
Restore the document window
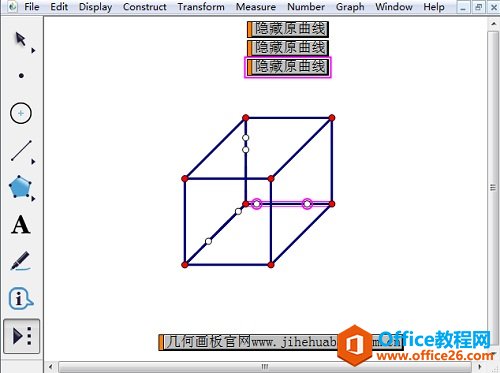coord(478,7)
